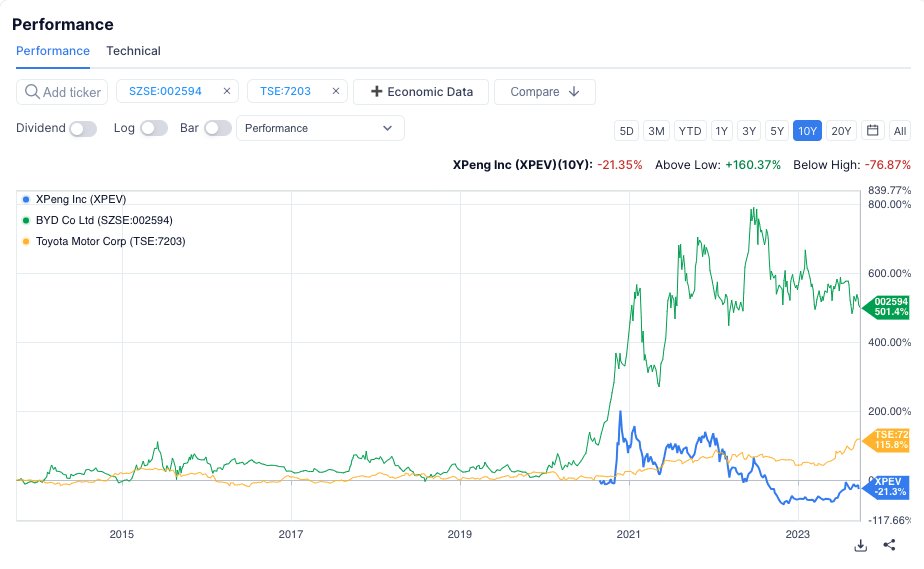Open the Economic Data button

(x=421, y=92)
